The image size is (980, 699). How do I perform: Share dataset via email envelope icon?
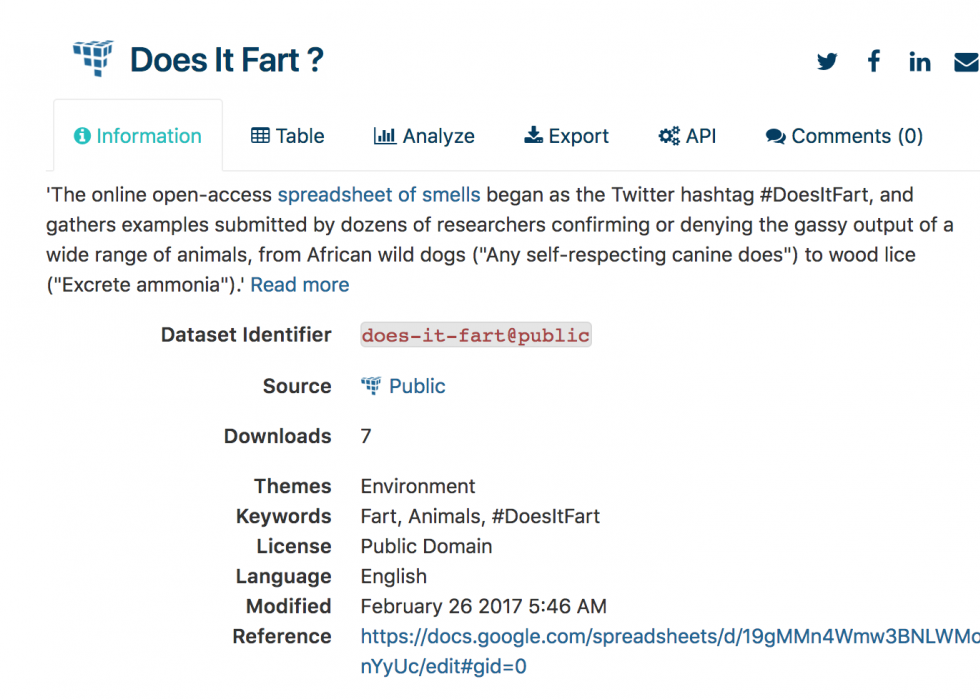pos(967,62)
